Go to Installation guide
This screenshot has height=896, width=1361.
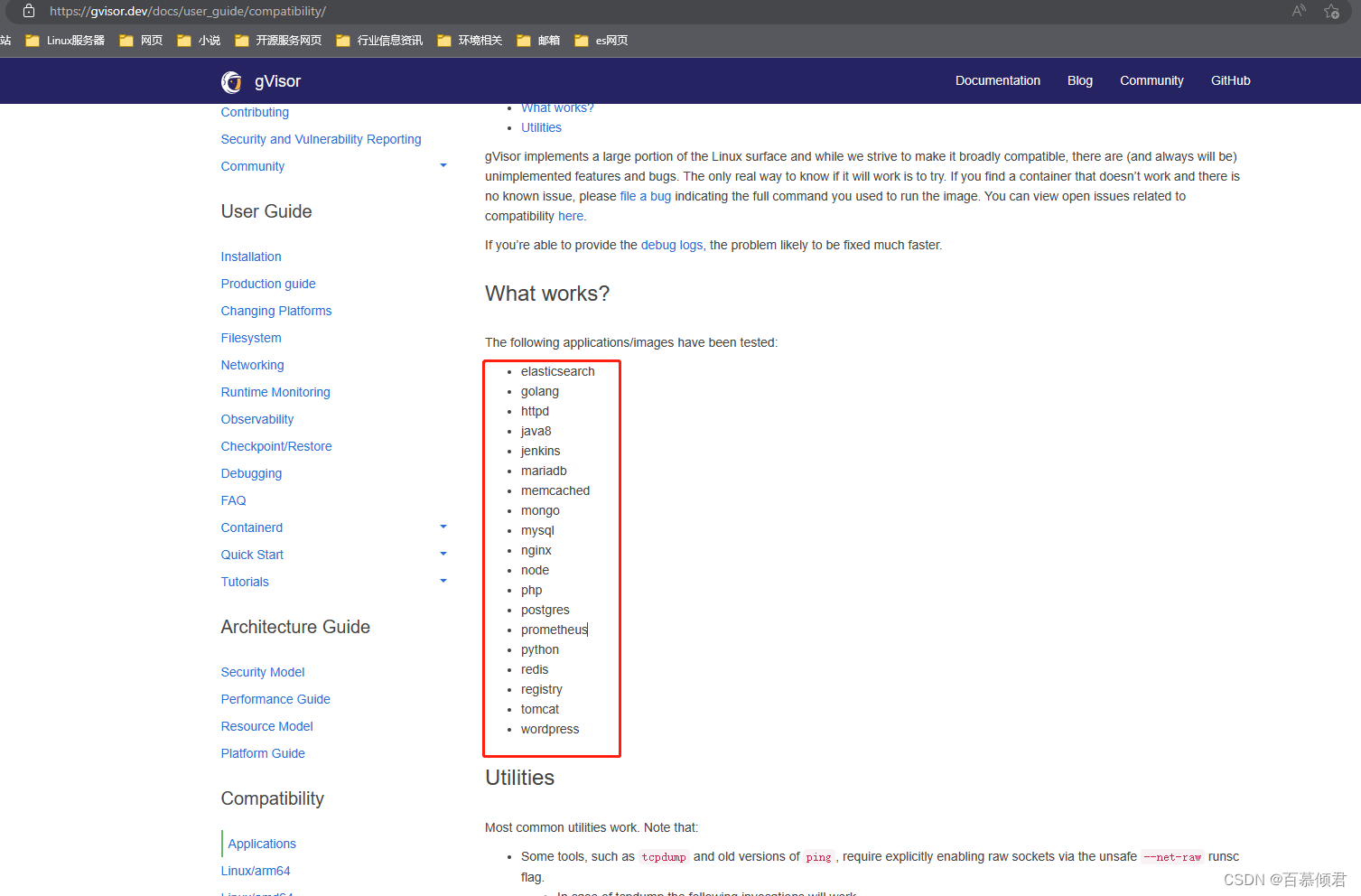click(x=251, y=257)
